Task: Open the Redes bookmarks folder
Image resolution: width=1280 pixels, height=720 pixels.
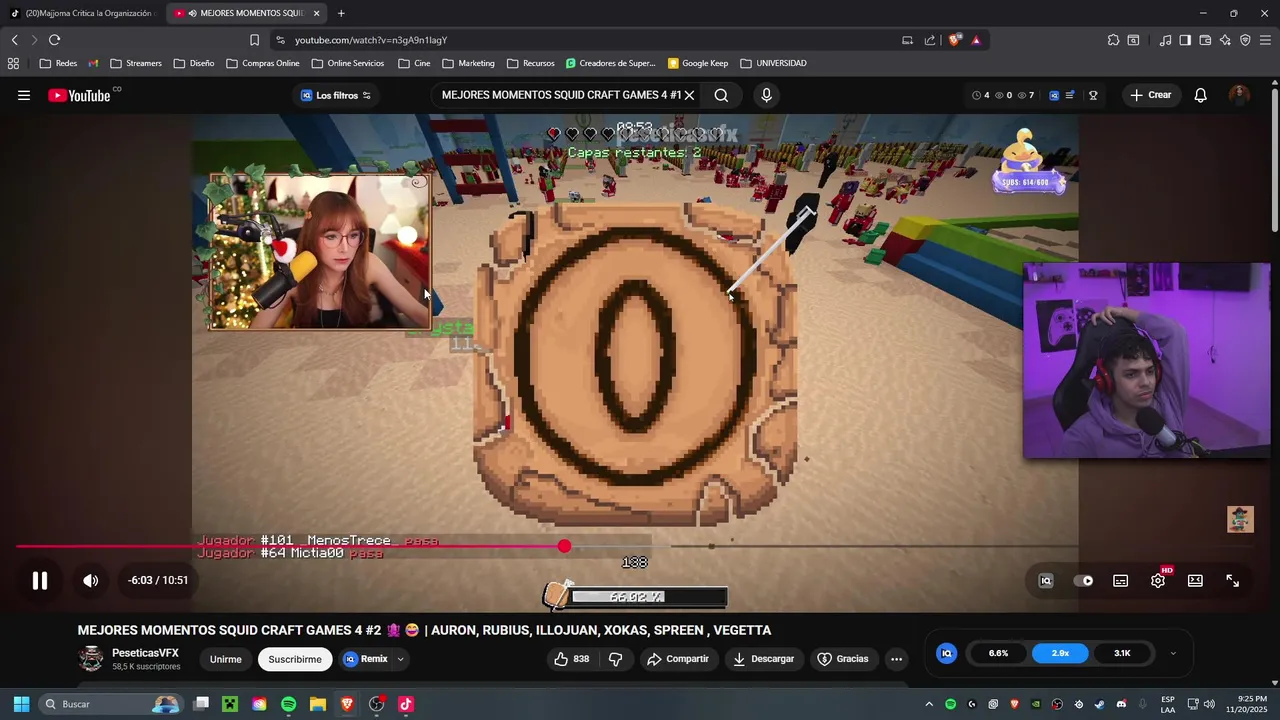Action: pyautogui.click(x=58, y=63)
